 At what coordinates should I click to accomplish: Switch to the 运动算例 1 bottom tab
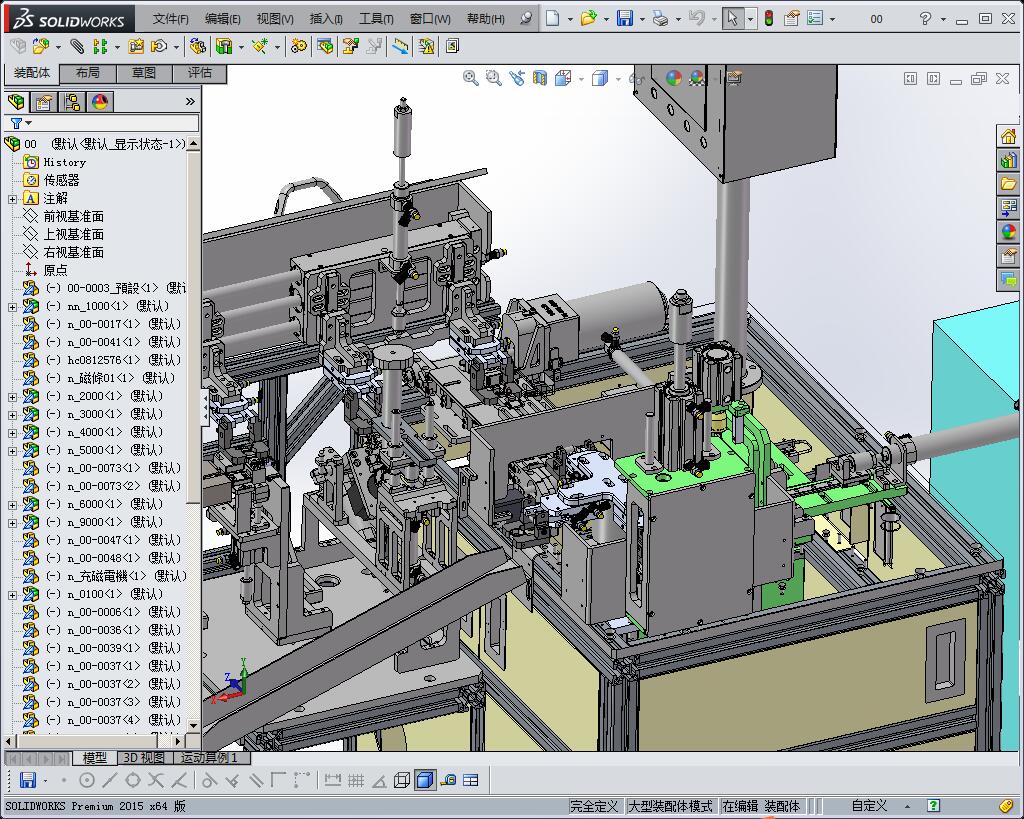pos(208,758)
